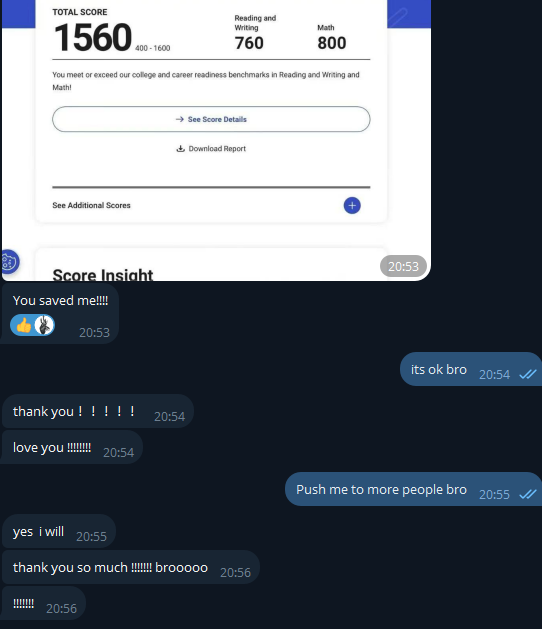The width and height of the screenshot is (542, 629).
Task: Click the reactor avatar next to thumbs up
Action: point(44,325)
